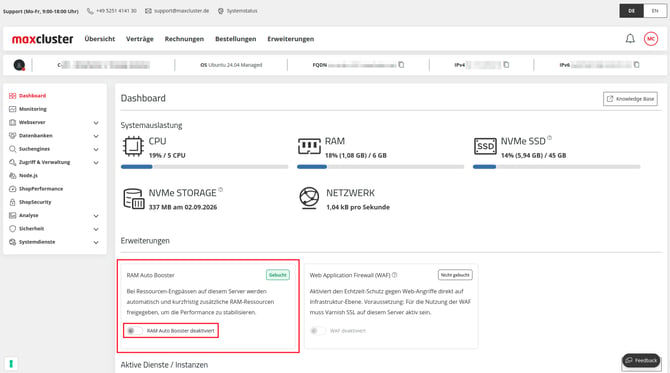Open the Knowledge Base button
The width and height of the screenshot is (670, 373).
coord(630,99)
